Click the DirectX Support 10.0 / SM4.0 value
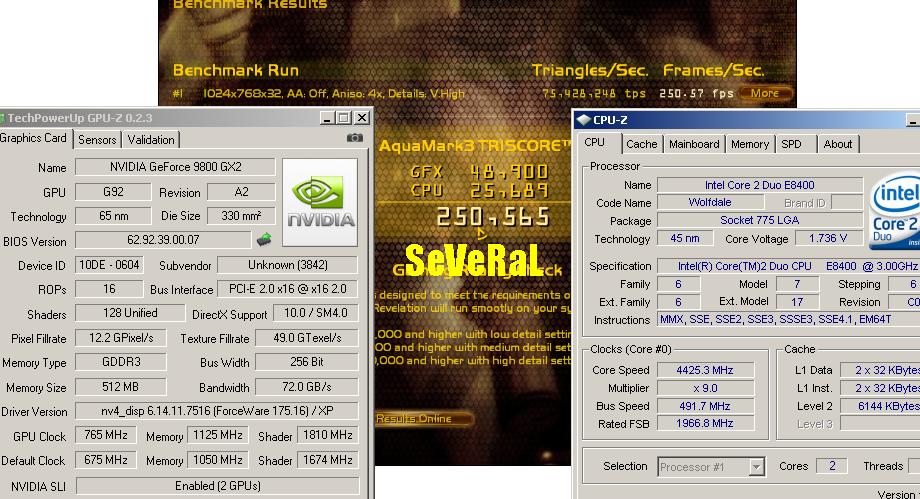The height and width of the screenshot is (499, 920). [x=316, y=313]
